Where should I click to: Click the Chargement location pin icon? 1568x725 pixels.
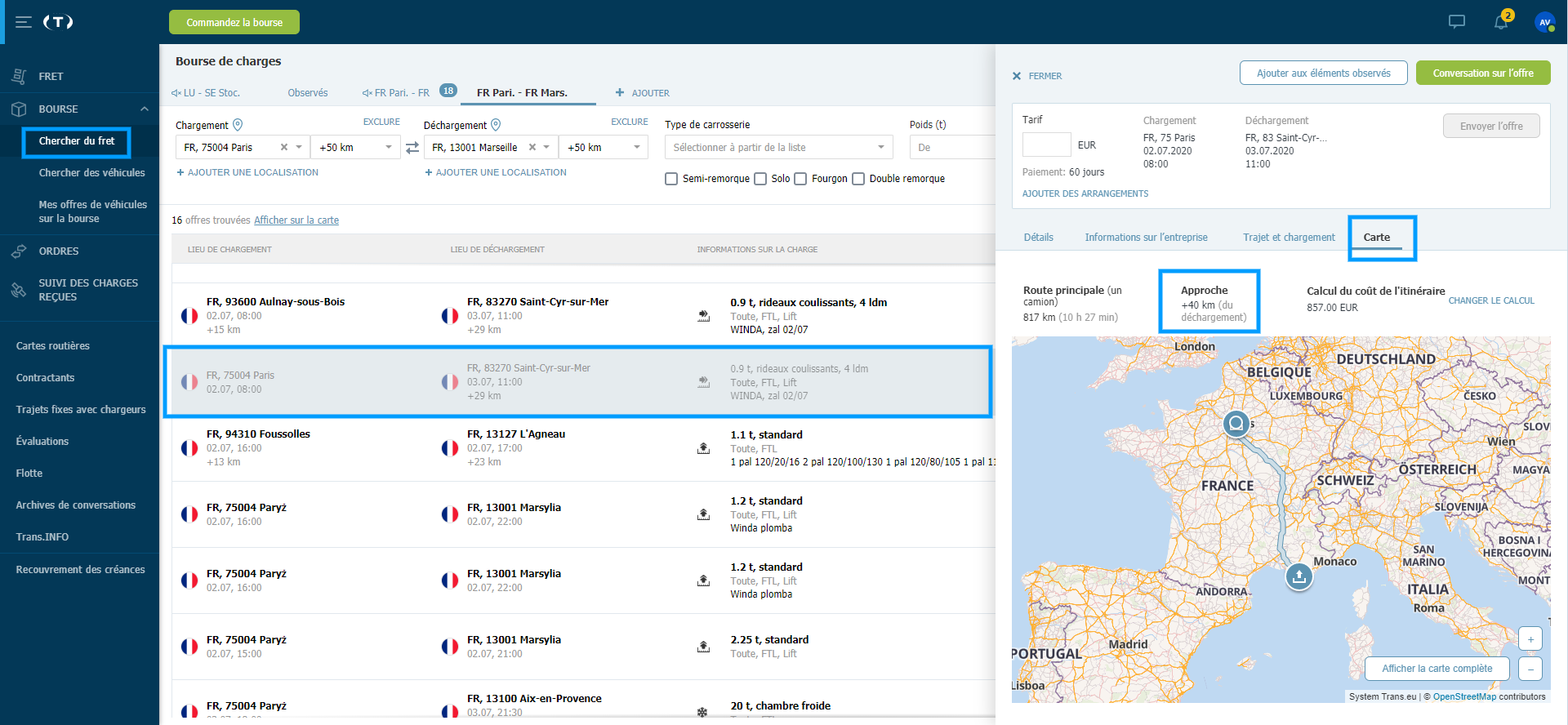tap(238, 125)
